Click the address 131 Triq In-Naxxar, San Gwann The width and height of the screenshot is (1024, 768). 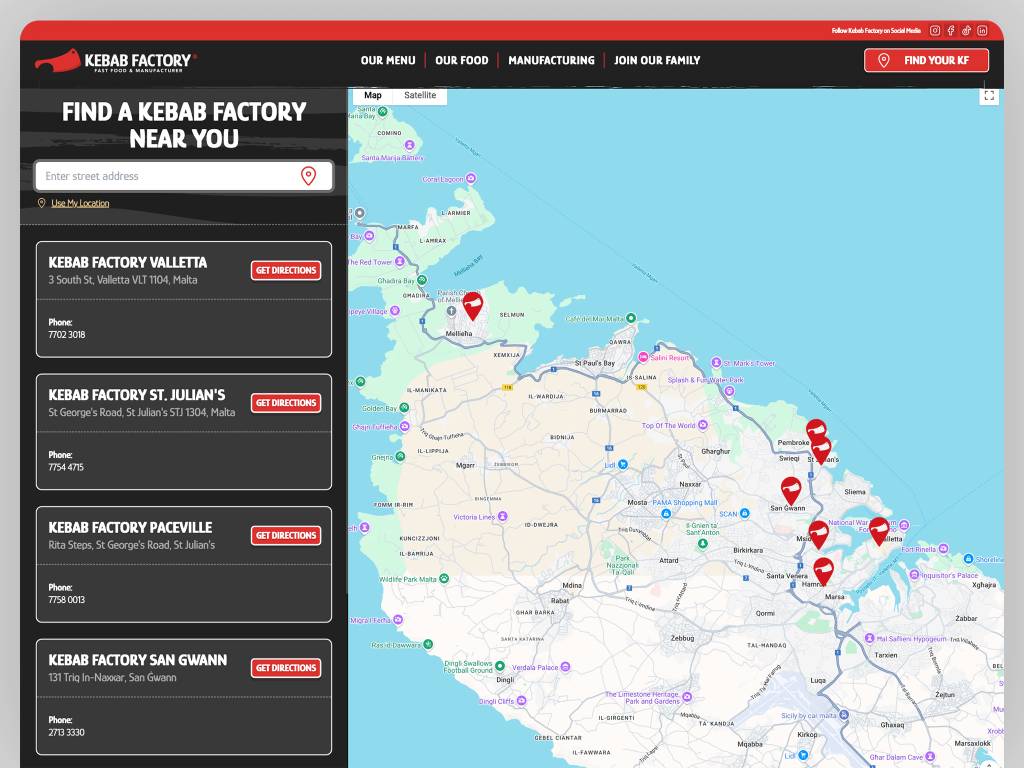tap(112, 677)
